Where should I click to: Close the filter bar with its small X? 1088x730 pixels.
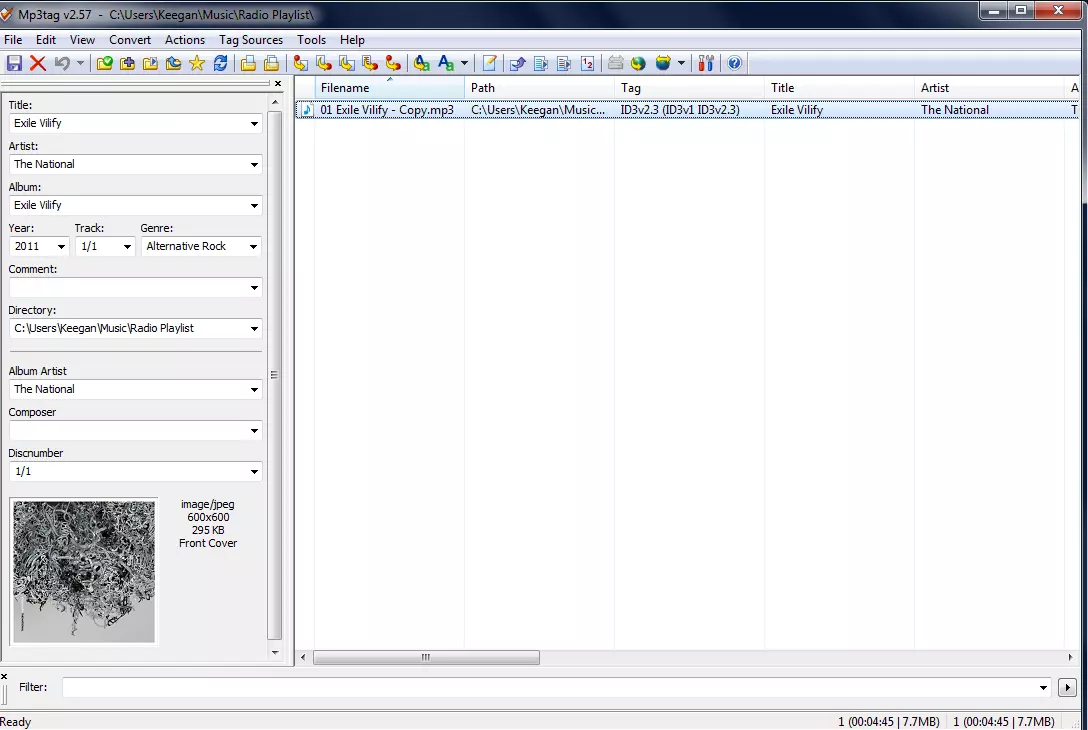pos(4,676)
